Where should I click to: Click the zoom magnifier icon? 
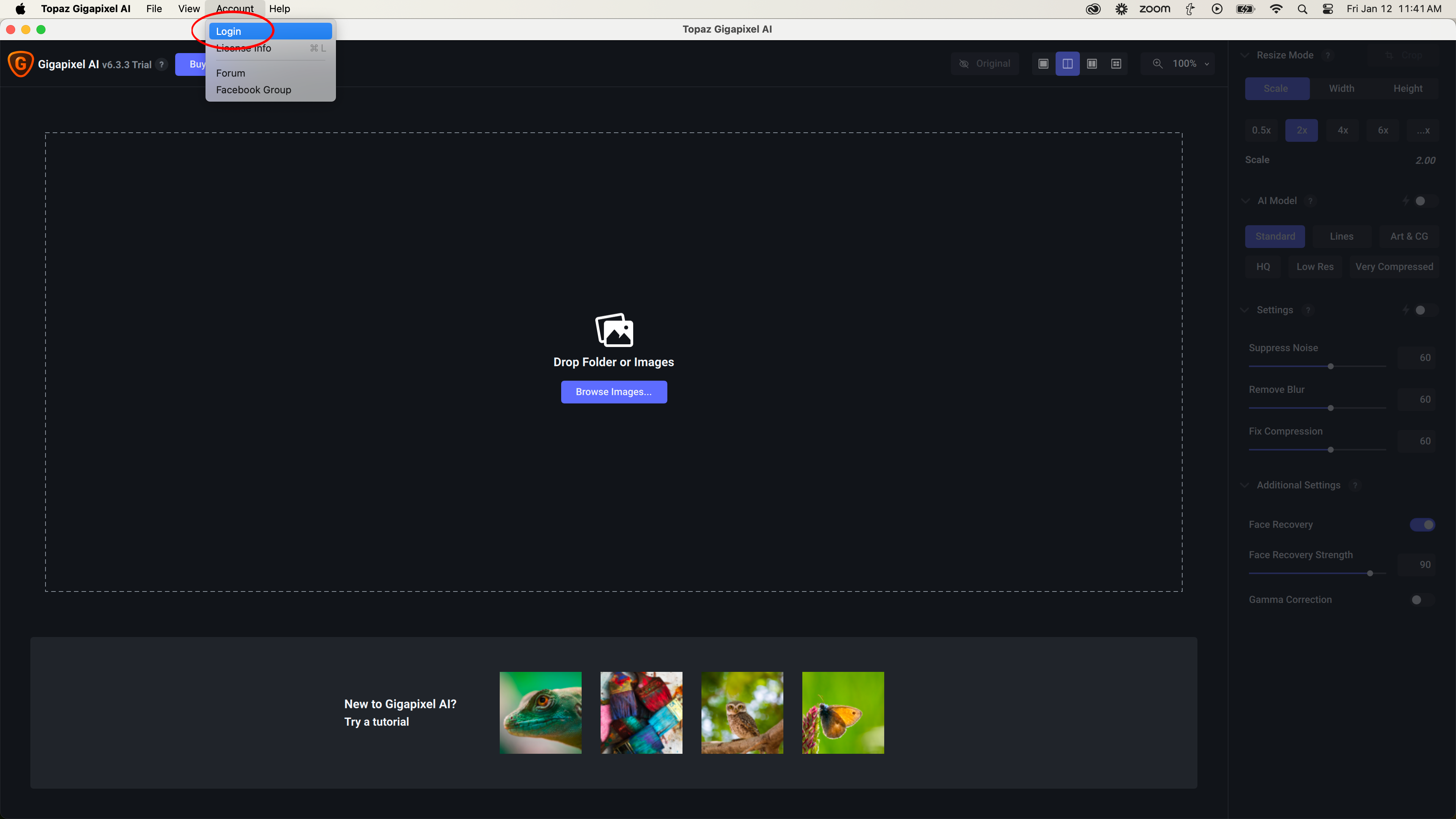pos(1158,64)
